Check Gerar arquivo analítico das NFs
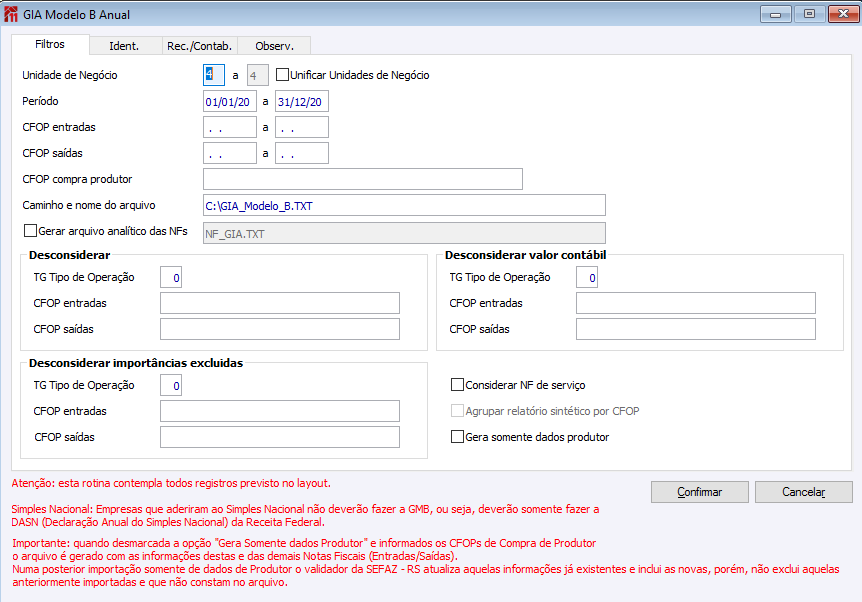This screenshot has width=862, height=602. click(x=31, y=231)
